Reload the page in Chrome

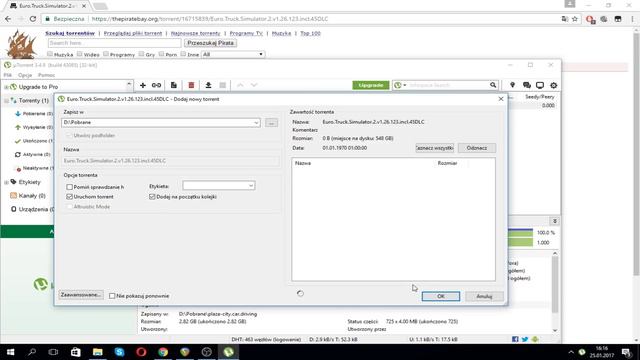(33, 19)
